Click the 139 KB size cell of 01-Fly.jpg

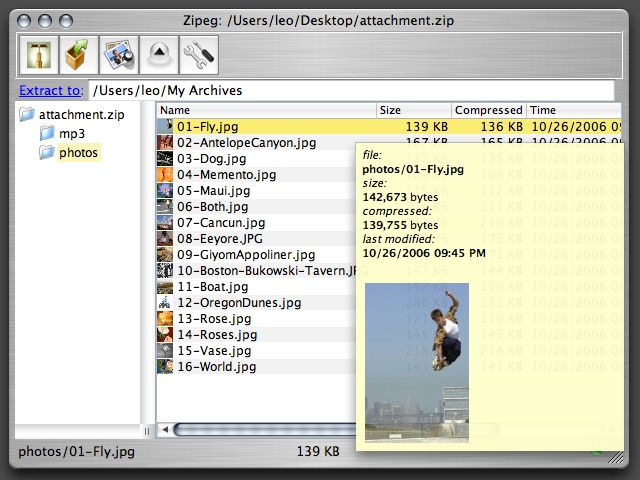point(427,127)
